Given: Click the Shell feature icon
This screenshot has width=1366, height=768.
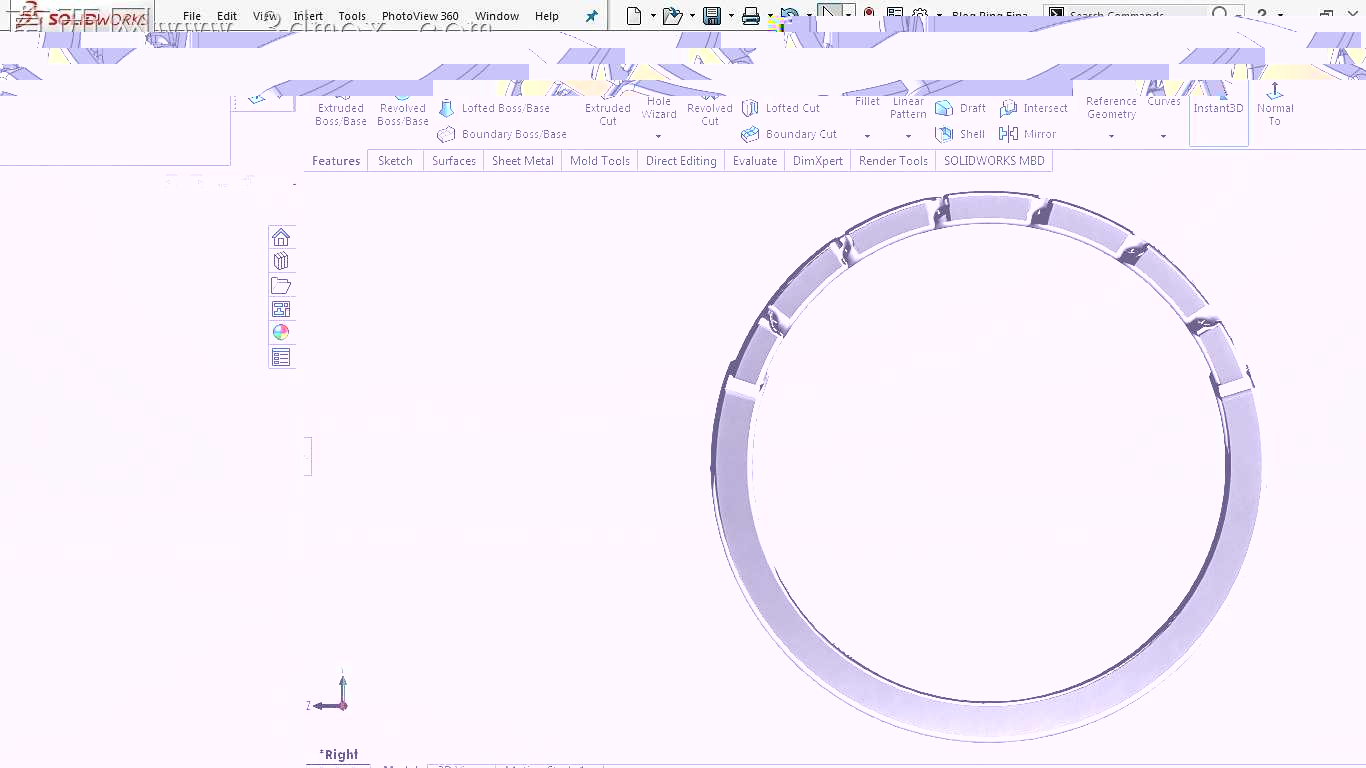Looking at the screenshot, I should (x=944, y=134).
